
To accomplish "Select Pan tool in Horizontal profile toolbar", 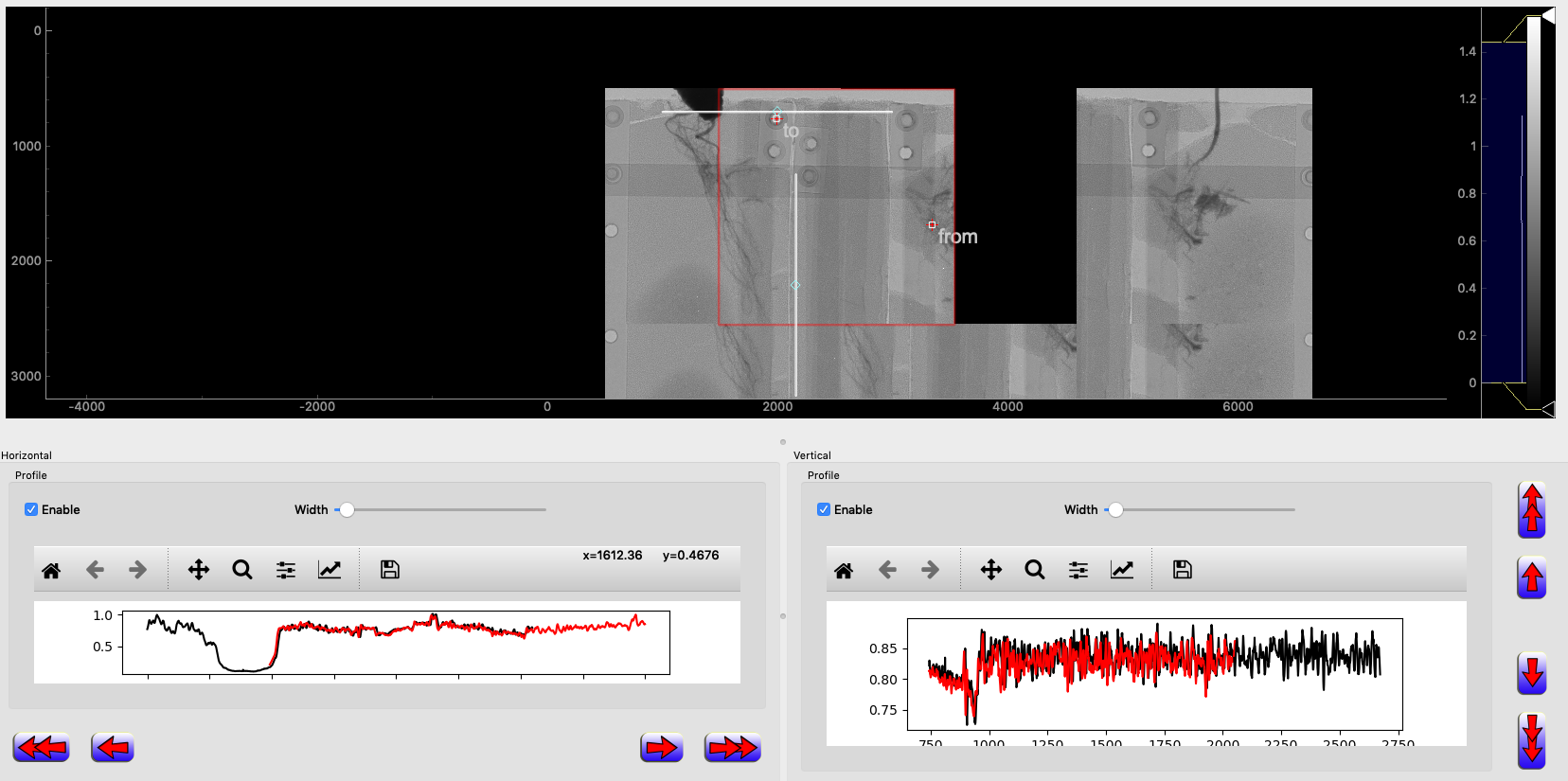I will click(x=198, y=570).
